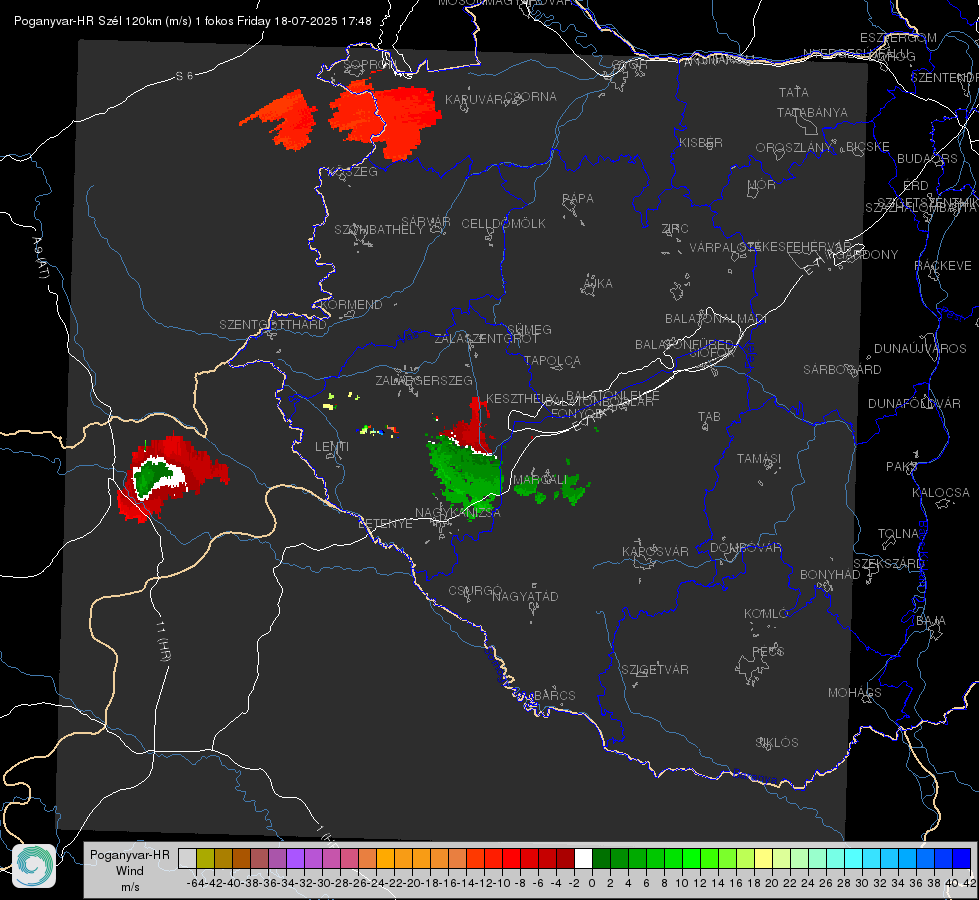Click the KÖRMEND city label
Viewport: 979px width, 900px height.
click(x=351, y=305)
